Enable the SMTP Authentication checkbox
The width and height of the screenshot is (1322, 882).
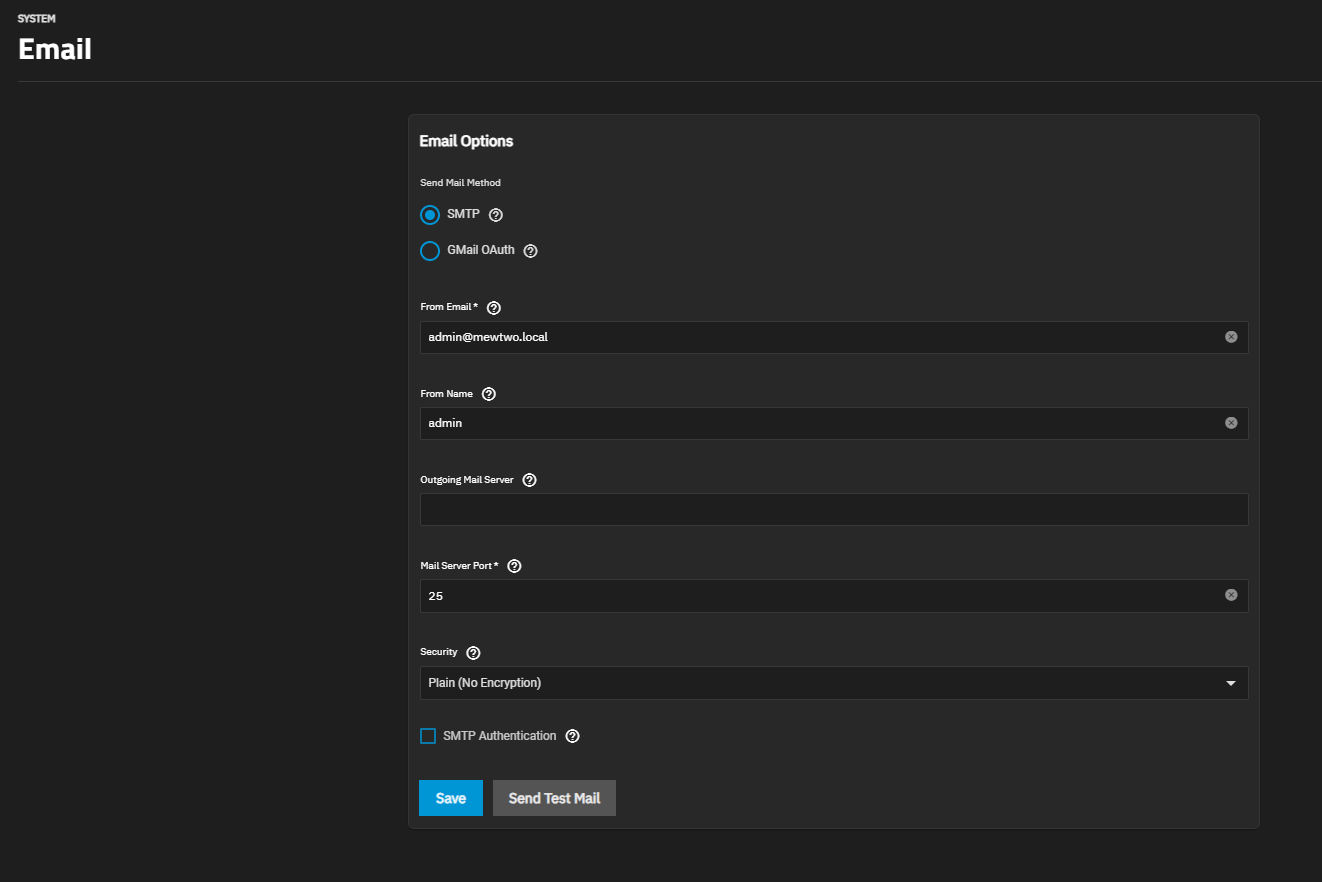428,736
